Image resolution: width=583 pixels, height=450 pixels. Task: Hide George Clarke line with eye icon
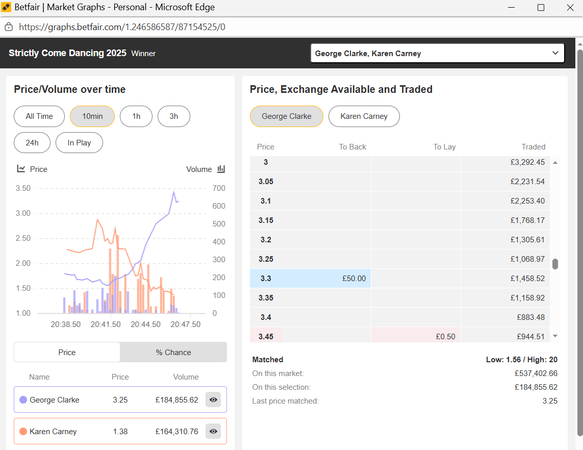pyautogui.click(x=213, y=399)
